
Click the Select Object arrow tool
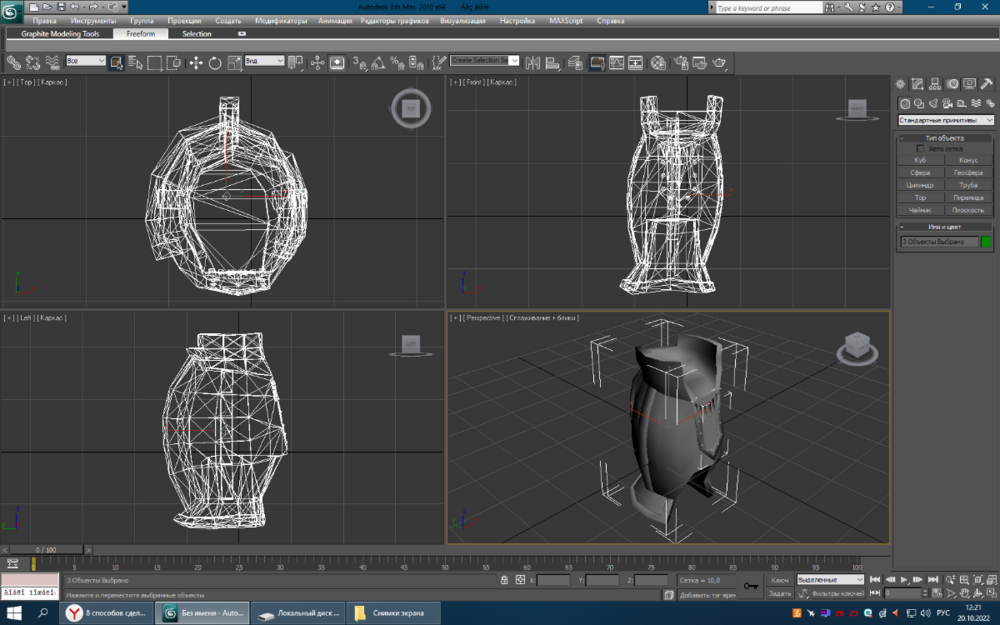pyautogui.click(x=116, y=62)
